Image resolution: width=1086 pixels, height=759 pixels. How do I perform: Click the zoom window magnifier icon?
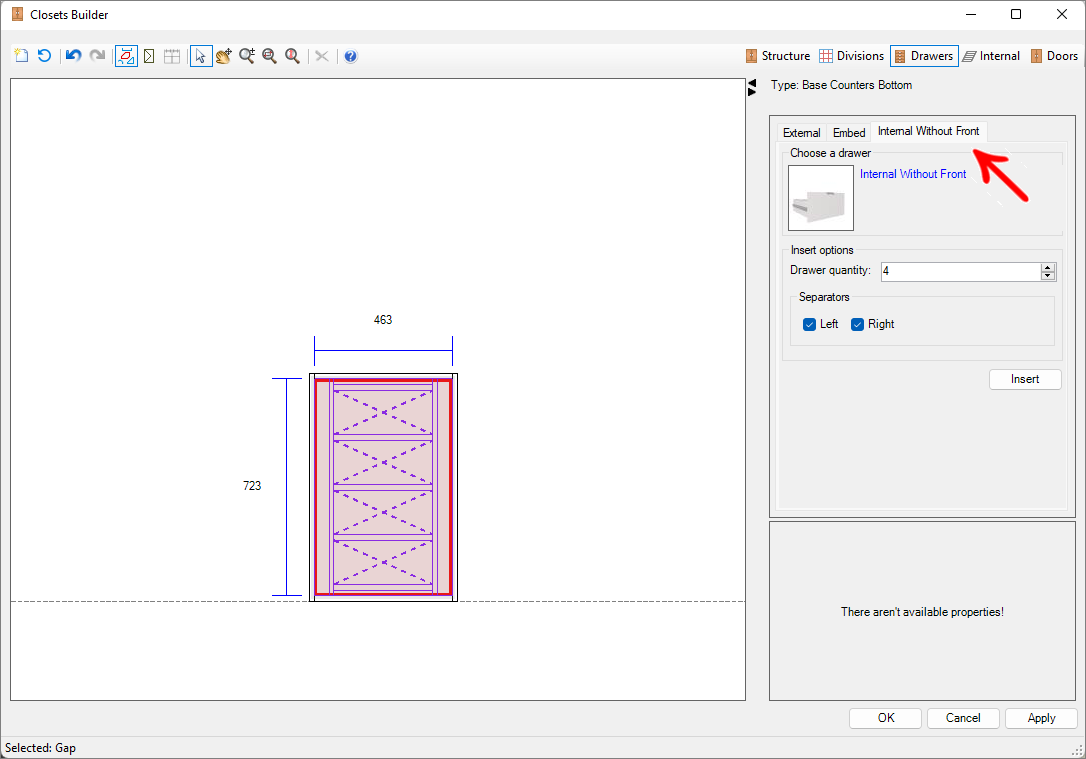point(269,56)
